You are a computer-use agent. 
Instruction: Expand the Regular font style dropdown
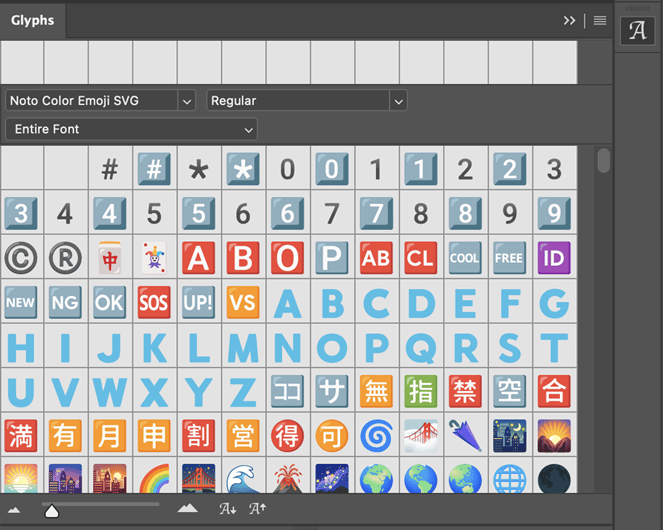point(306,101)
